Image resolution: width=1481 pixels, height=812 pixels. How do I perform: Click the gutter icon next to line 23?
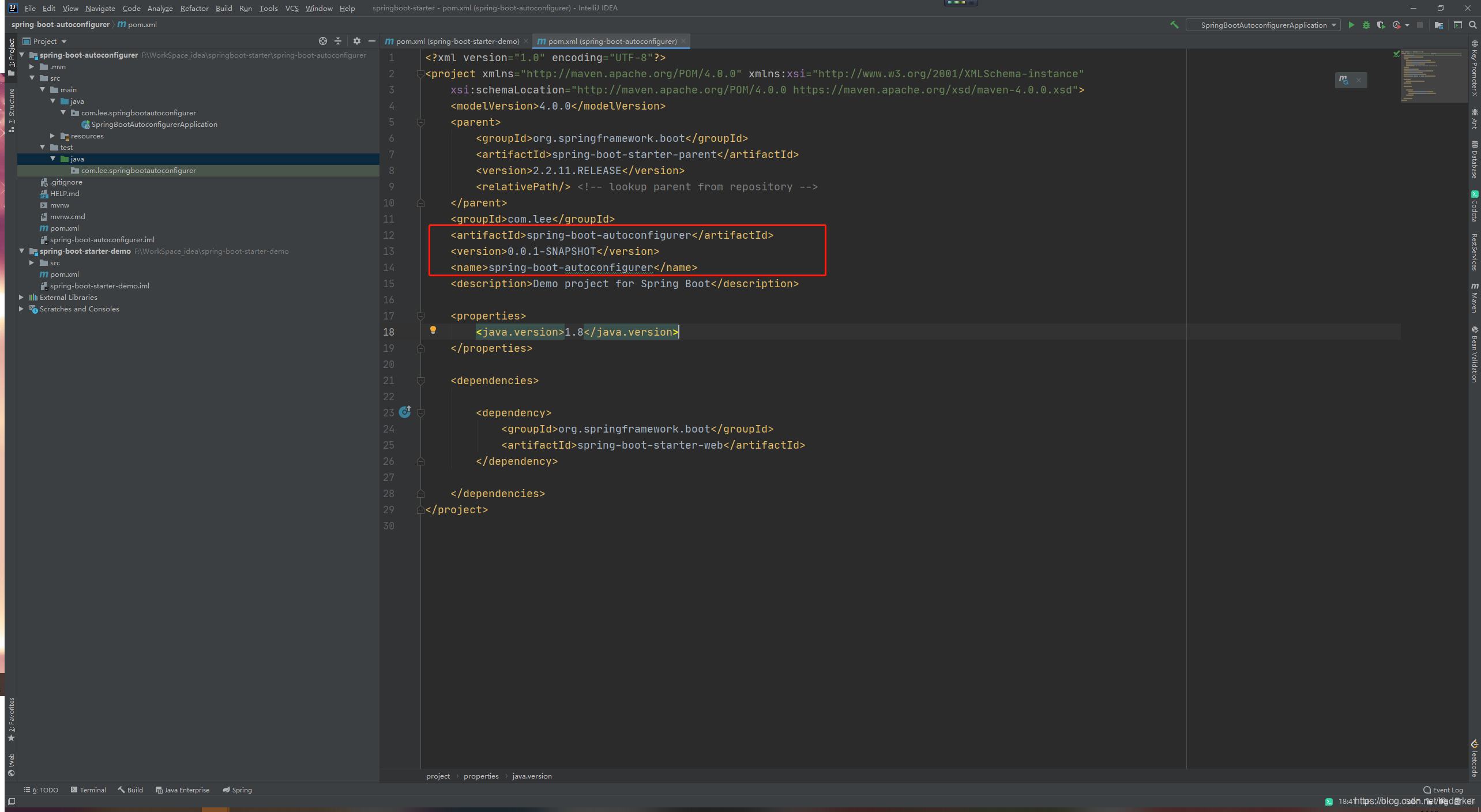tap(405, 412)
